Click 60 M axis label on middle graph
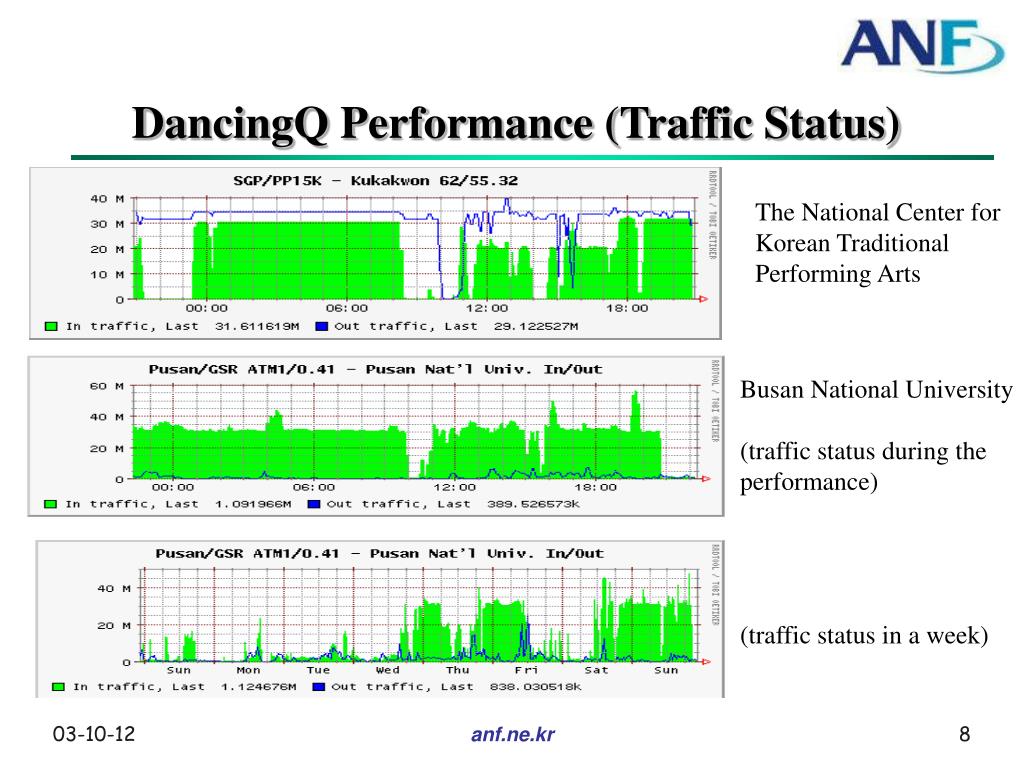Viewport: 1024px width, 768px height. 107,386
